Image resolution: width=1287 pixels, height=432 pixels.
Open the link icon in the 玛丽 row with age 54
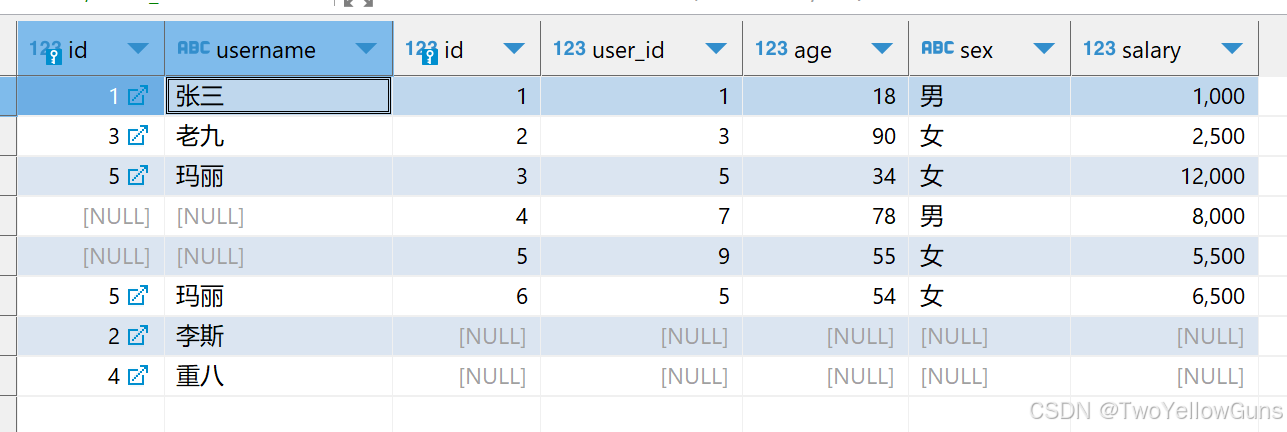138,296
